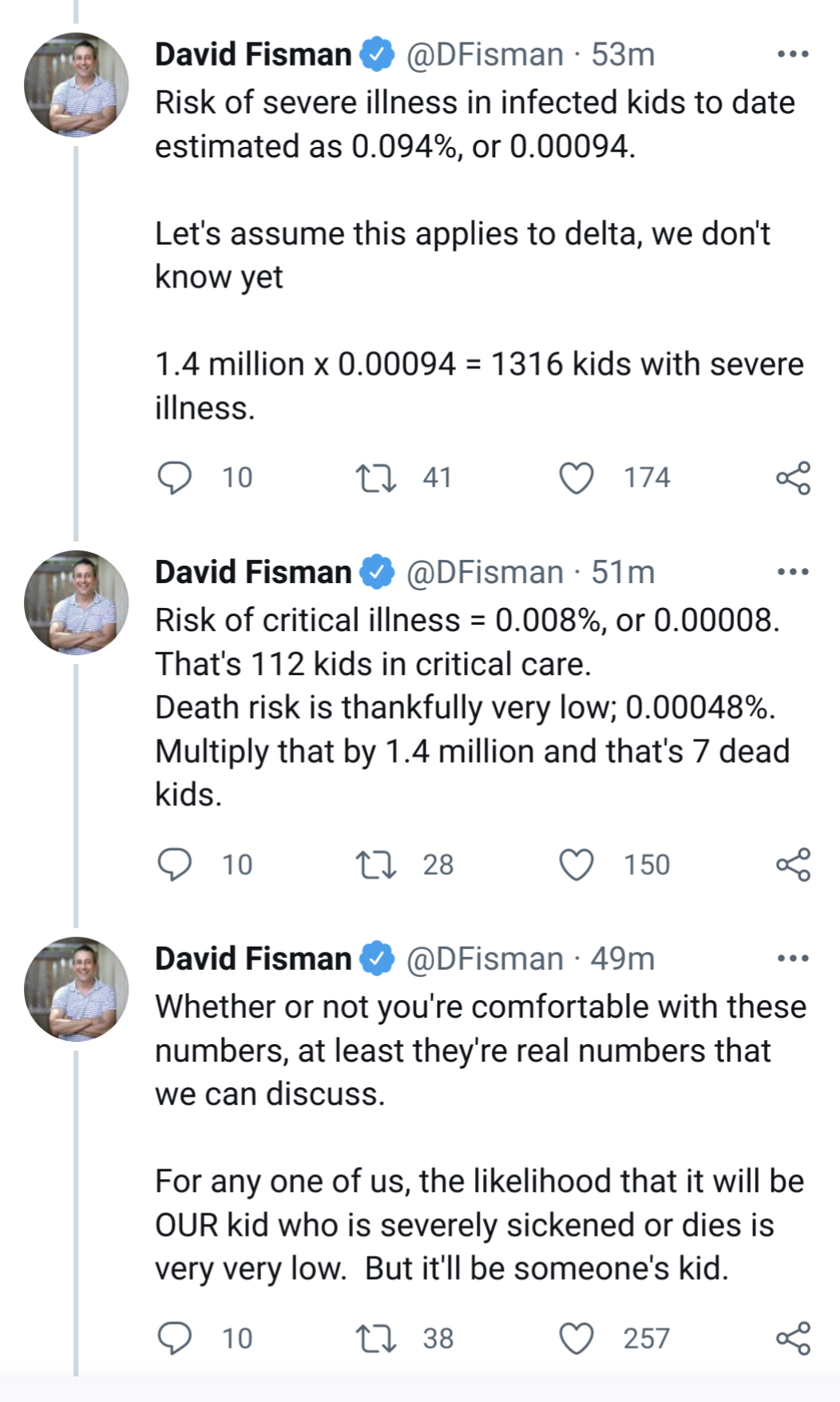Open David Fisman's avatar on the 49m tweet
Viewport: 840px width, 1402px height.
77,989
